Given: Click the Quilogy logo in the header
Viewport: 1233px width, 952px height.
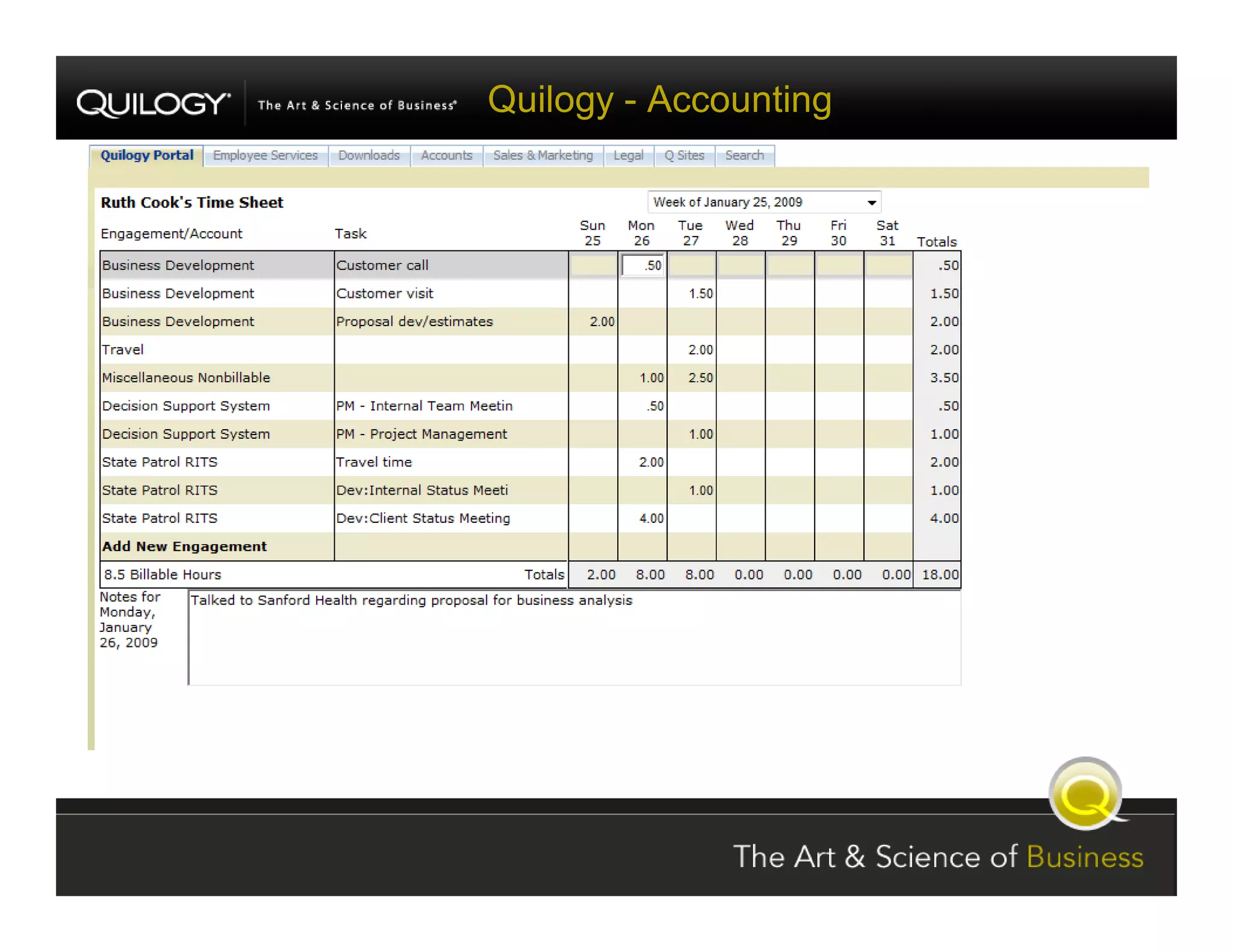Looking at the screenshot, I should coord(153,104).
